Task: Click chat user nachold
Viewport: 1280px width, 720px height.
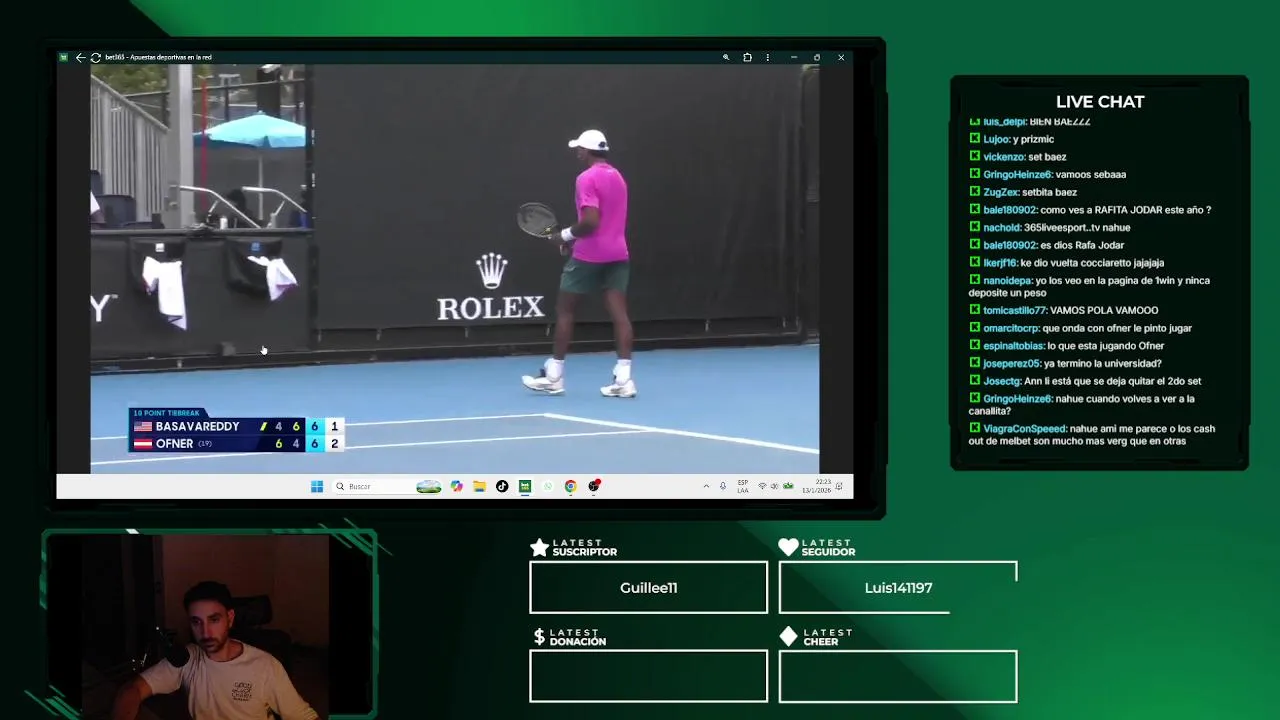Action: point(1001,227)
